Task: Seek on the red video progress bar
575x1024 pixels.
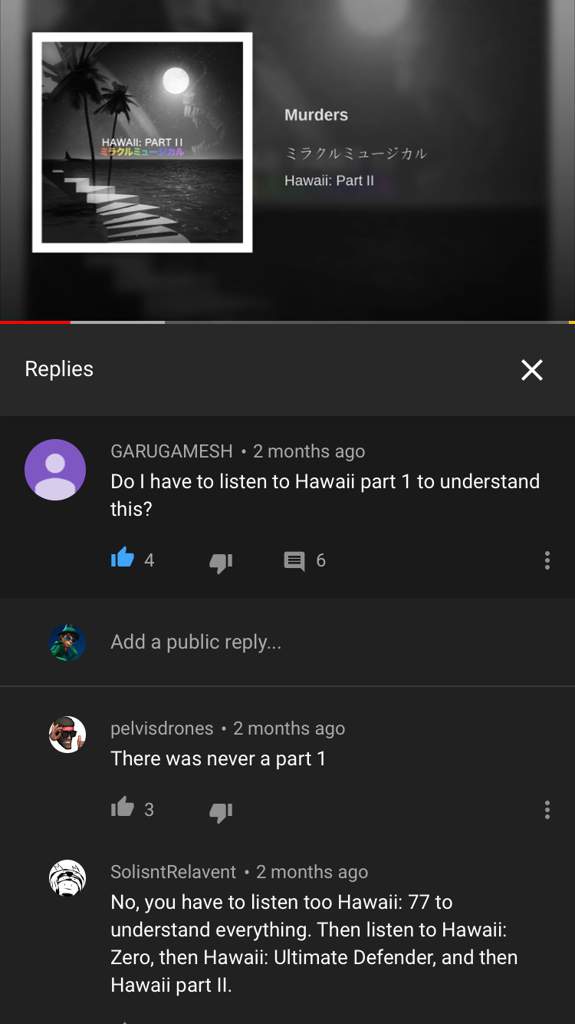Action: [288, 322]
